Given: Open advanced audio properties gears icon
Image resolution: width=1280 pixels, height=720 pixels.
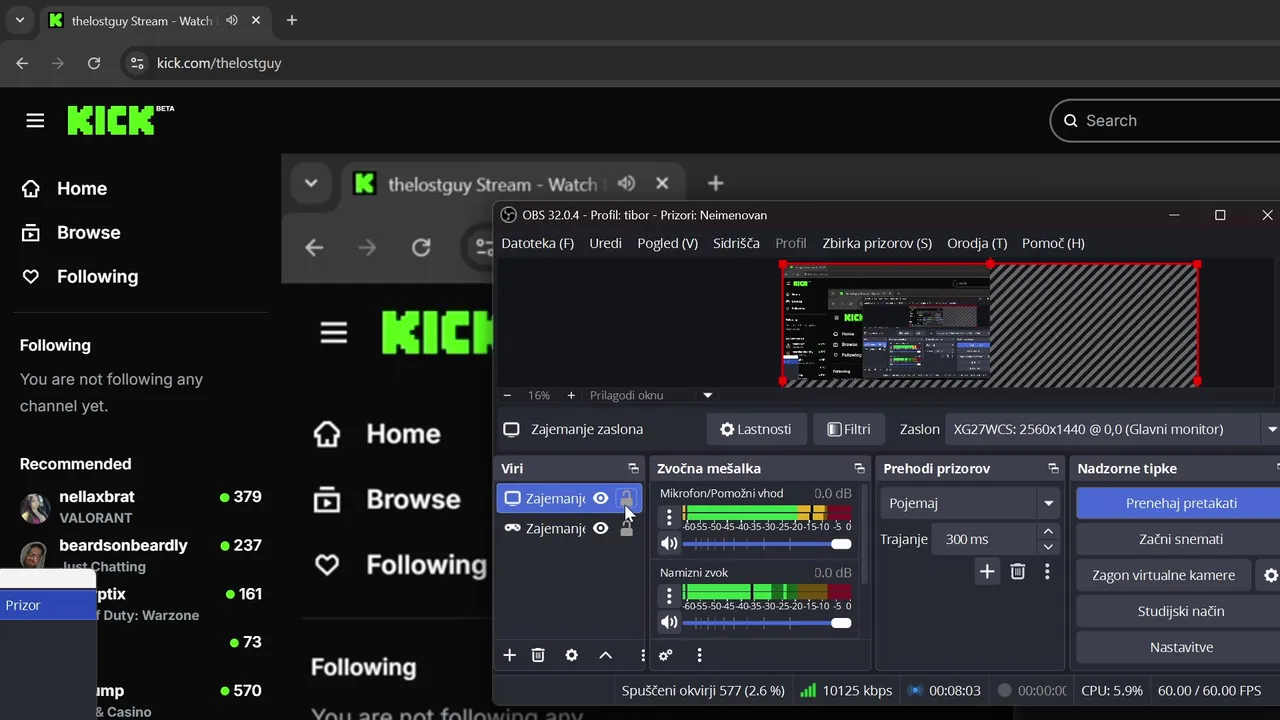Looking at the screenshot, I should pos(665,655).
